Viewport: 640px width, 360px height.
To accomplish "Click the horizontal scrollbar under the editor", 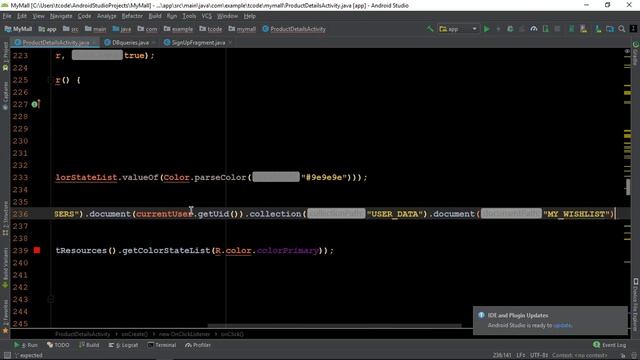I will click(x=335, y=326).
